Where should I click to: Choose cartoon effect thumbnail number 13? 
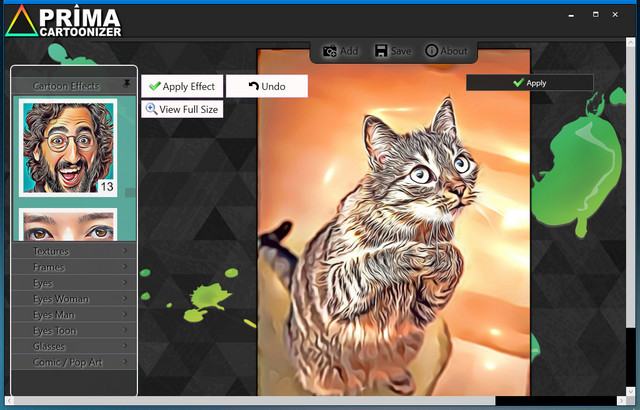click(68, 146)
